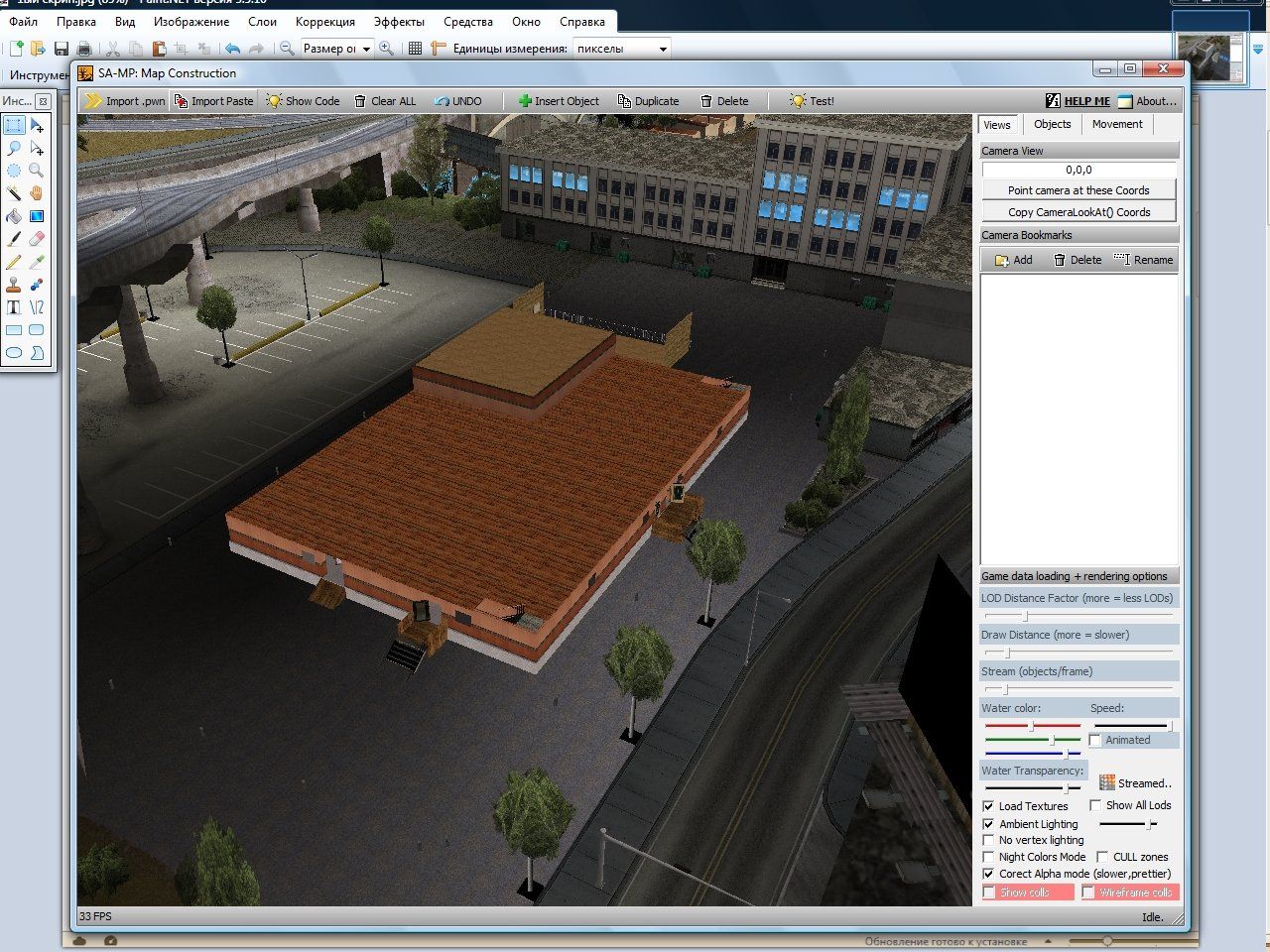Select Clone Stamp tool in Paint.NET
This screenshot has width=1270, height=952.
(14, 285)
